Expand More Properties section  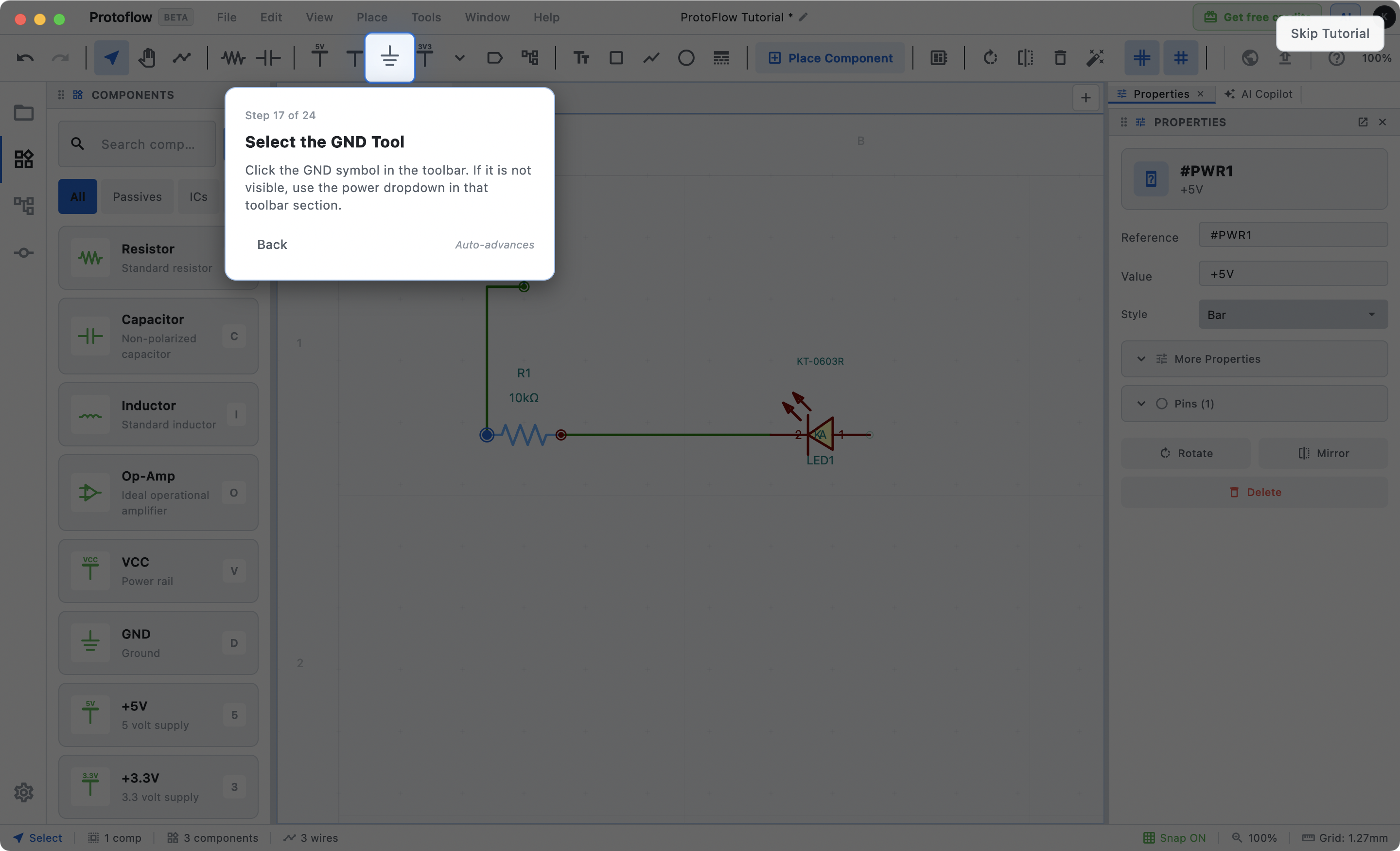pyautogui.click(x=1254, y=359)
